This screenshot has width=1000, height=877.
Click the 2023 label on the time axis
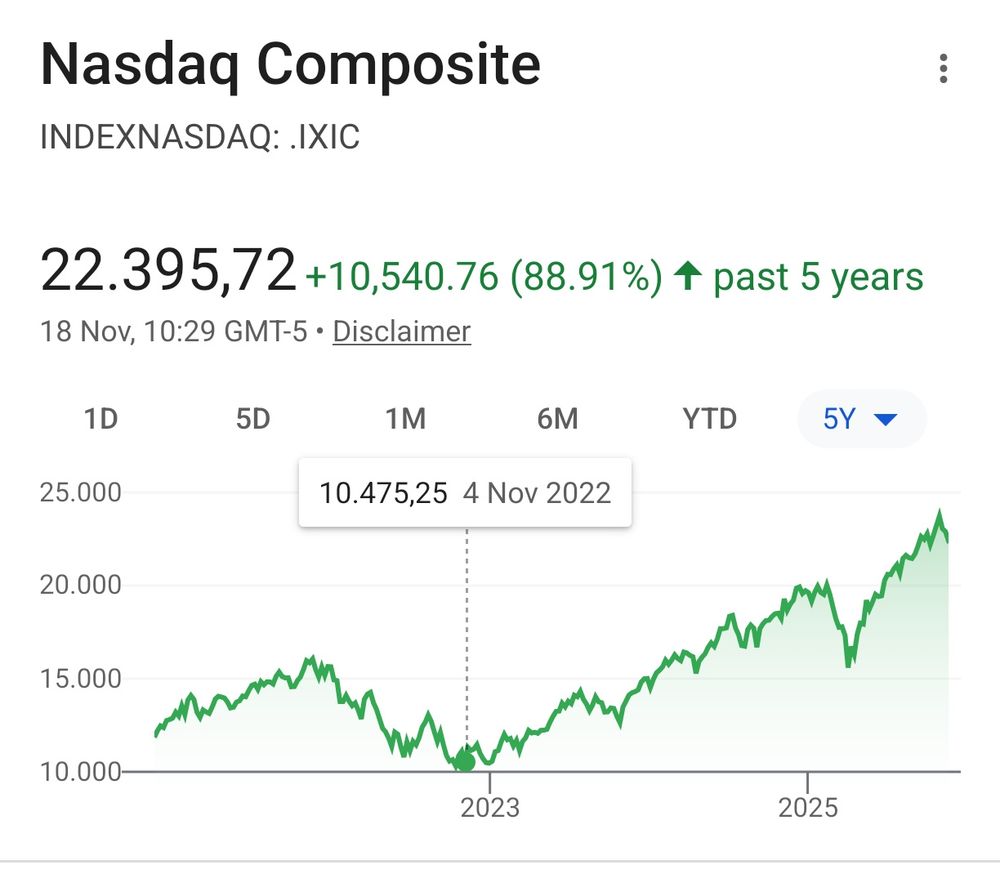490,807
